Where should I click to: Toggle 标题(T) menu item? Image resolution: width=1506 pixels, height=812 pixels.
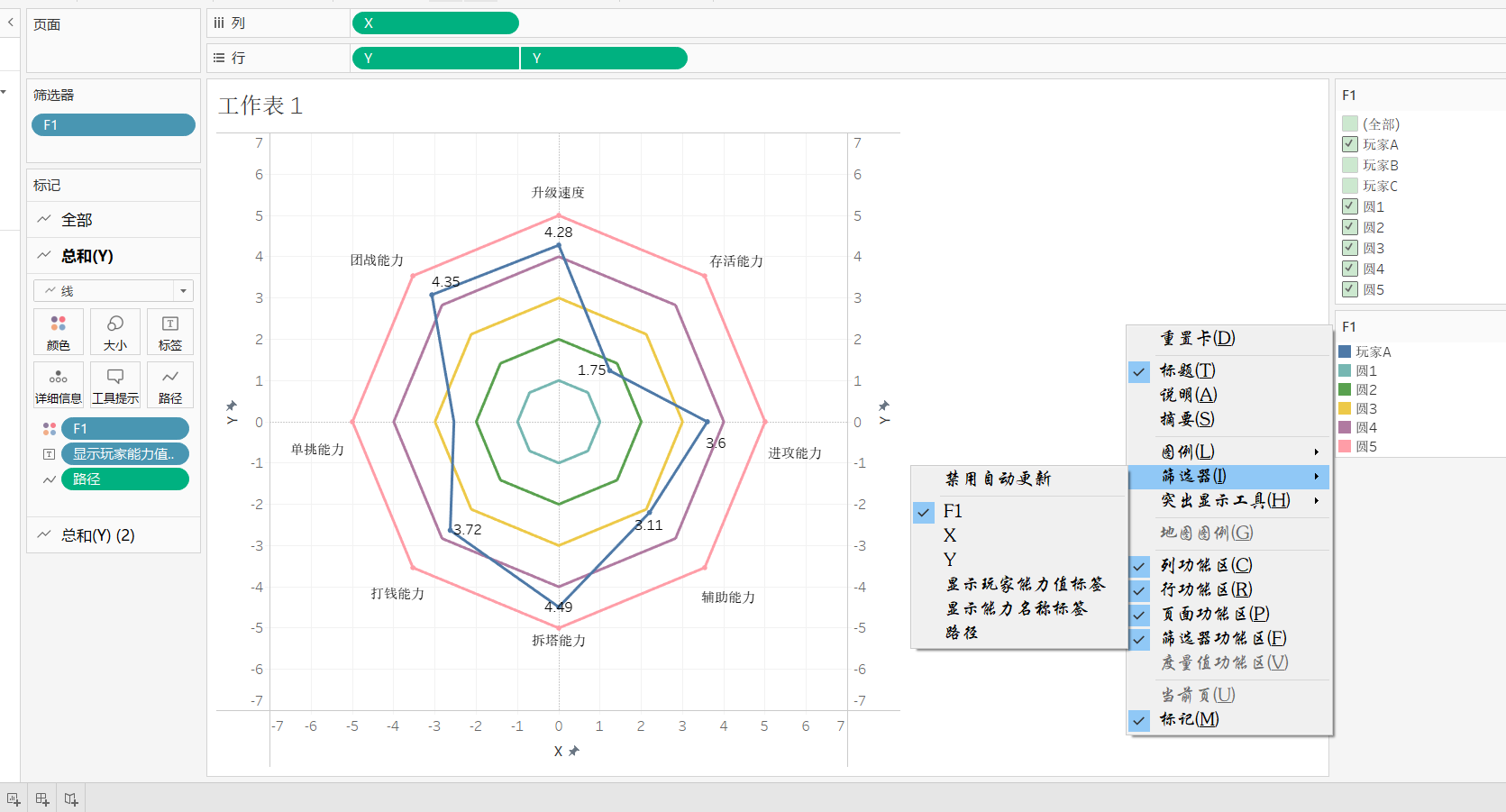tap(1229, 370)
